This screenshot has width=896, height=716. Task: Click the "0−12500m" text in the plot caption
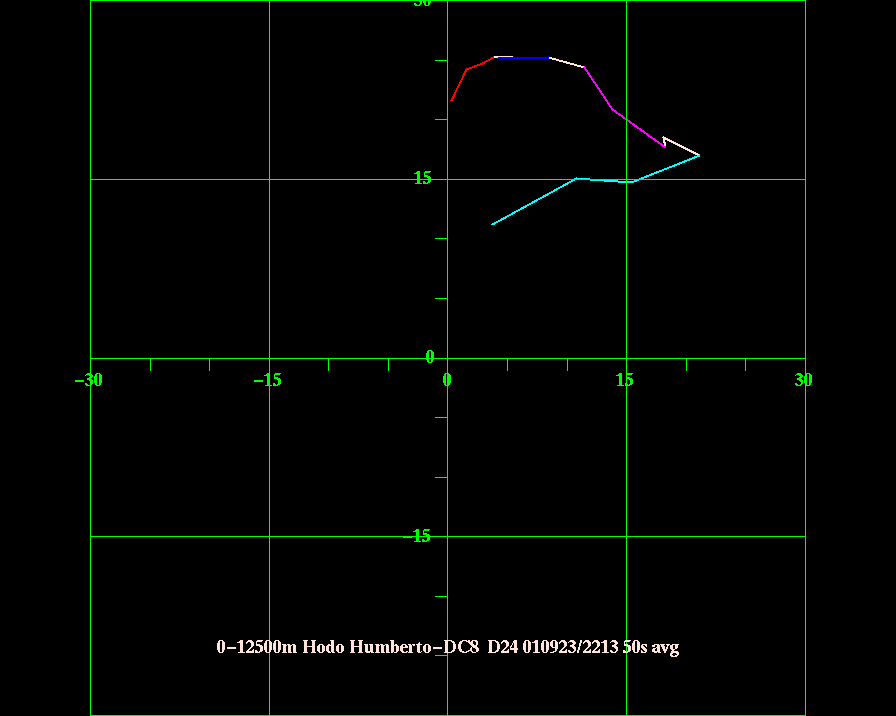point(257,647)
